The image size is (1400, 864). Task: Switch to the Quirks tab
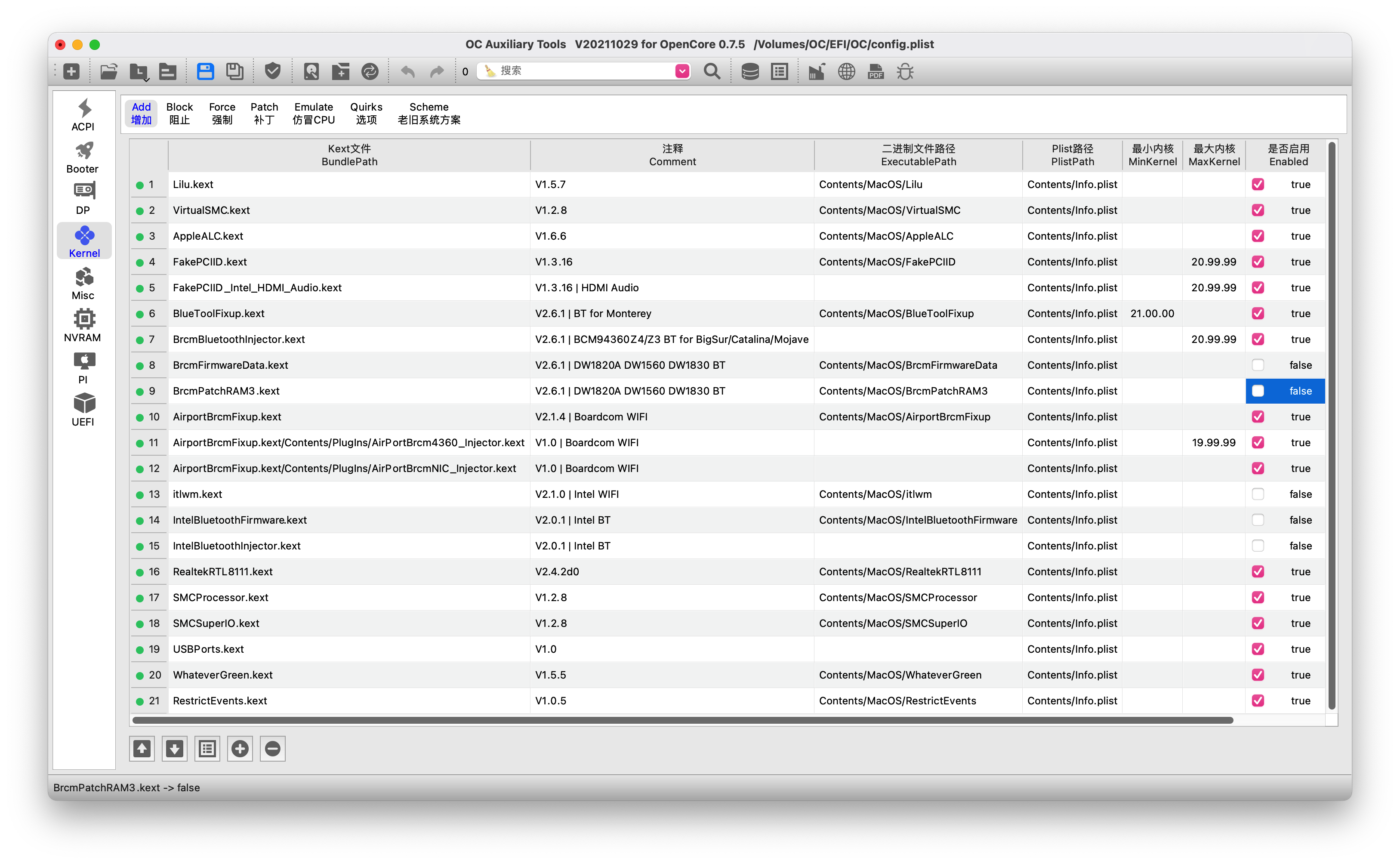coord(366,113)
